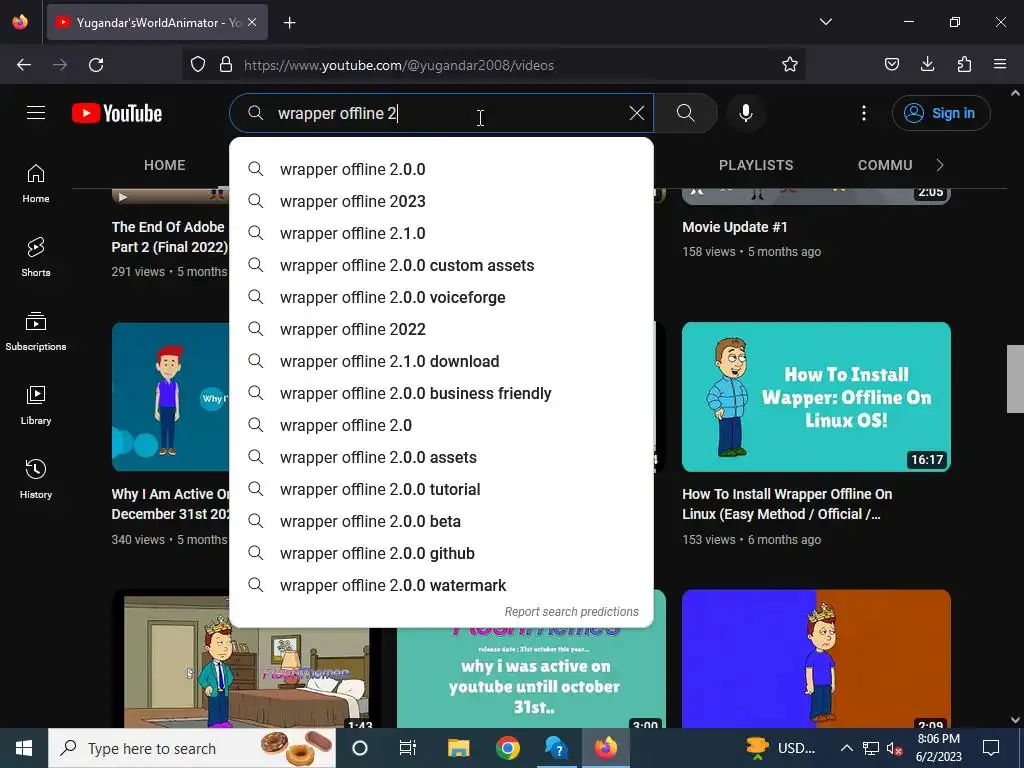Open the YouTube guide hamburger menu
Screen dimensions: 1024x768
[x=36, y=113]
